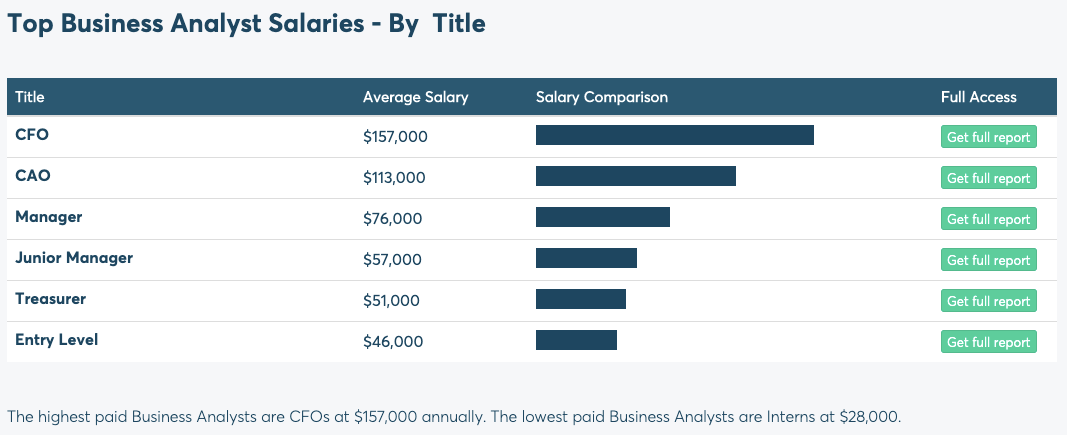Click the Top Business Analyst Salaries heading
The width and height of the screenshot is (1067, 435).
click(246, 23)
